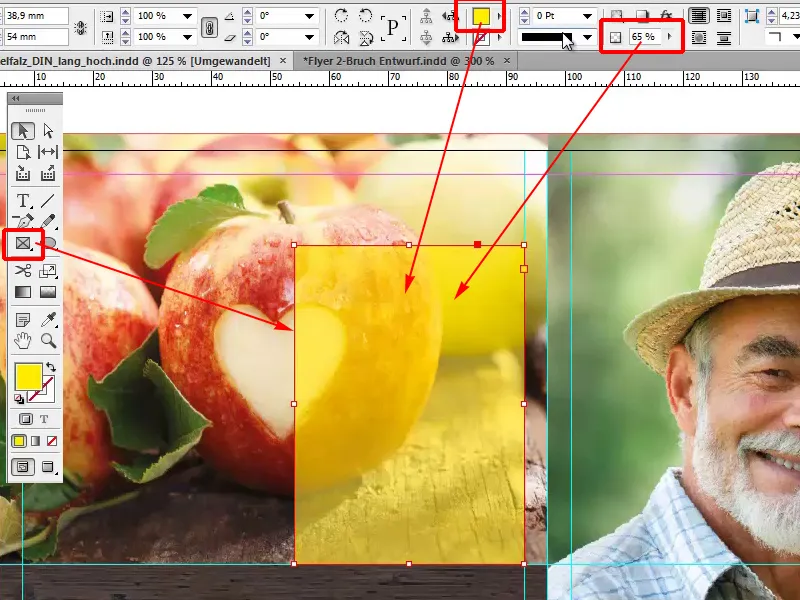
Task: Open stroke style dropdown
Action: [587, 37]
